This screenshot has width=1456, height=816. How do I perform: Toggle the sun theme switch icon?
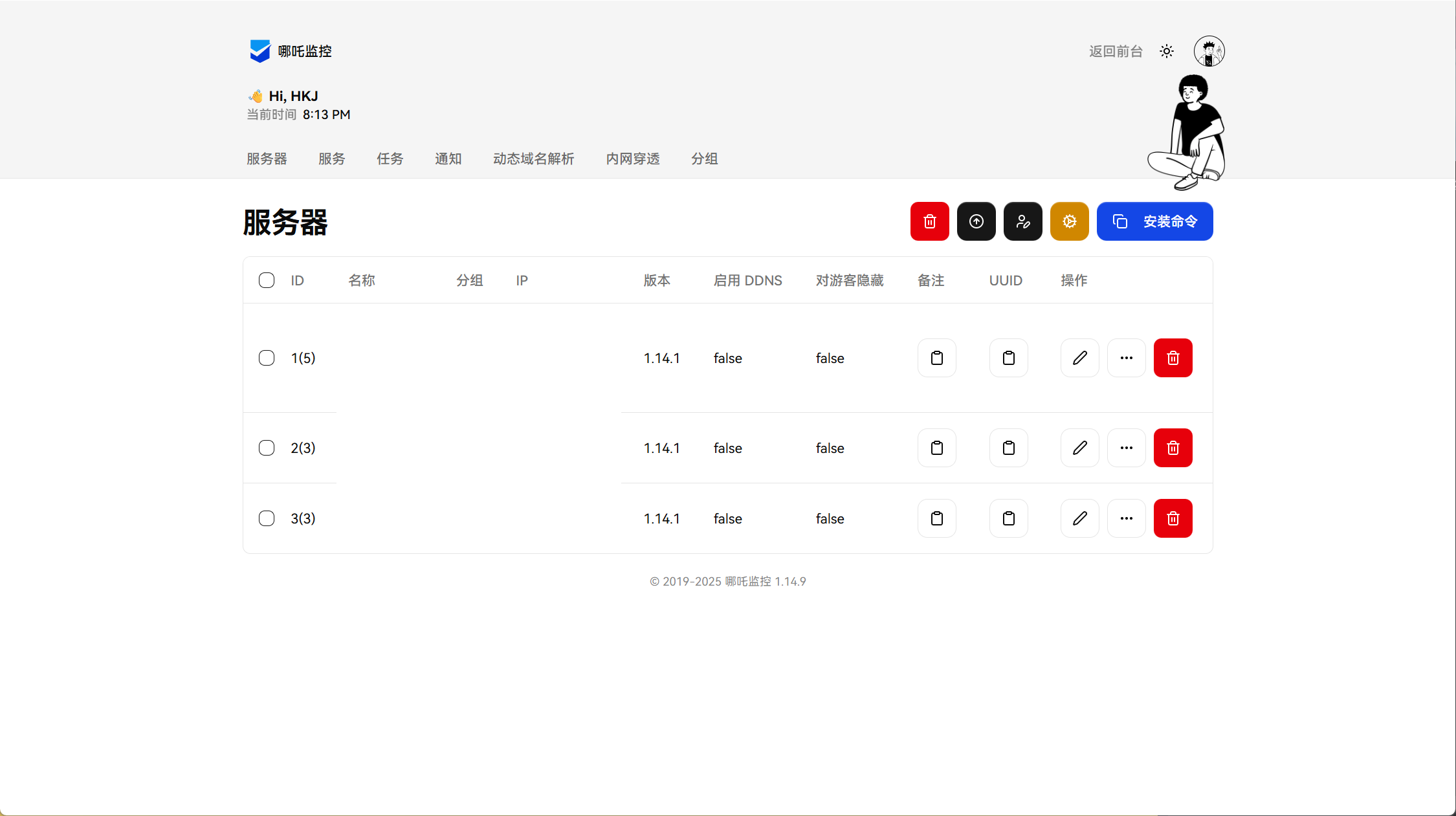pyautogui.click(x=1166, y=51)
